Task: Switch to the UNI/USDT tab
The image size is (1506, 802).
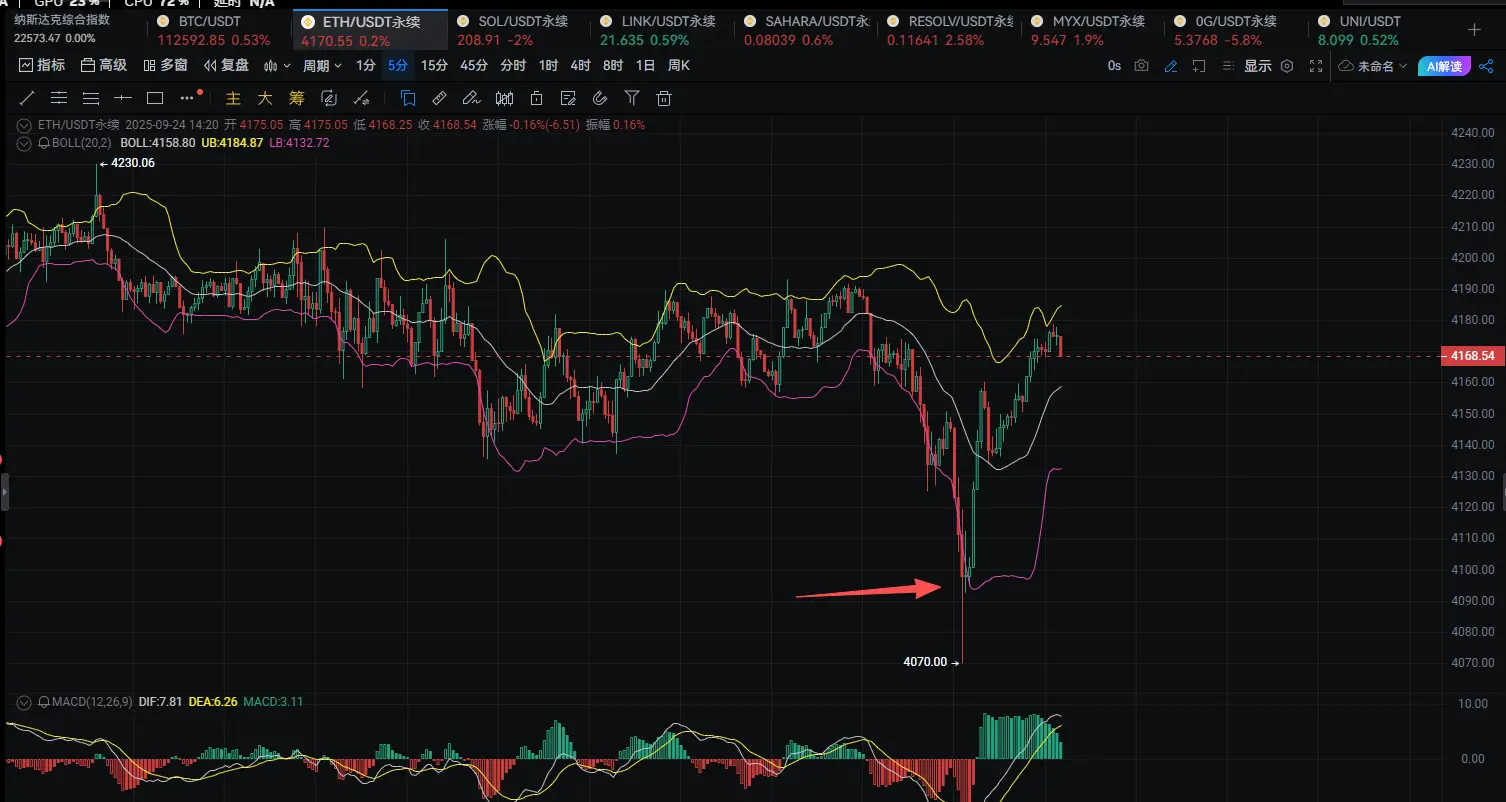Action: pos(1382,30)
